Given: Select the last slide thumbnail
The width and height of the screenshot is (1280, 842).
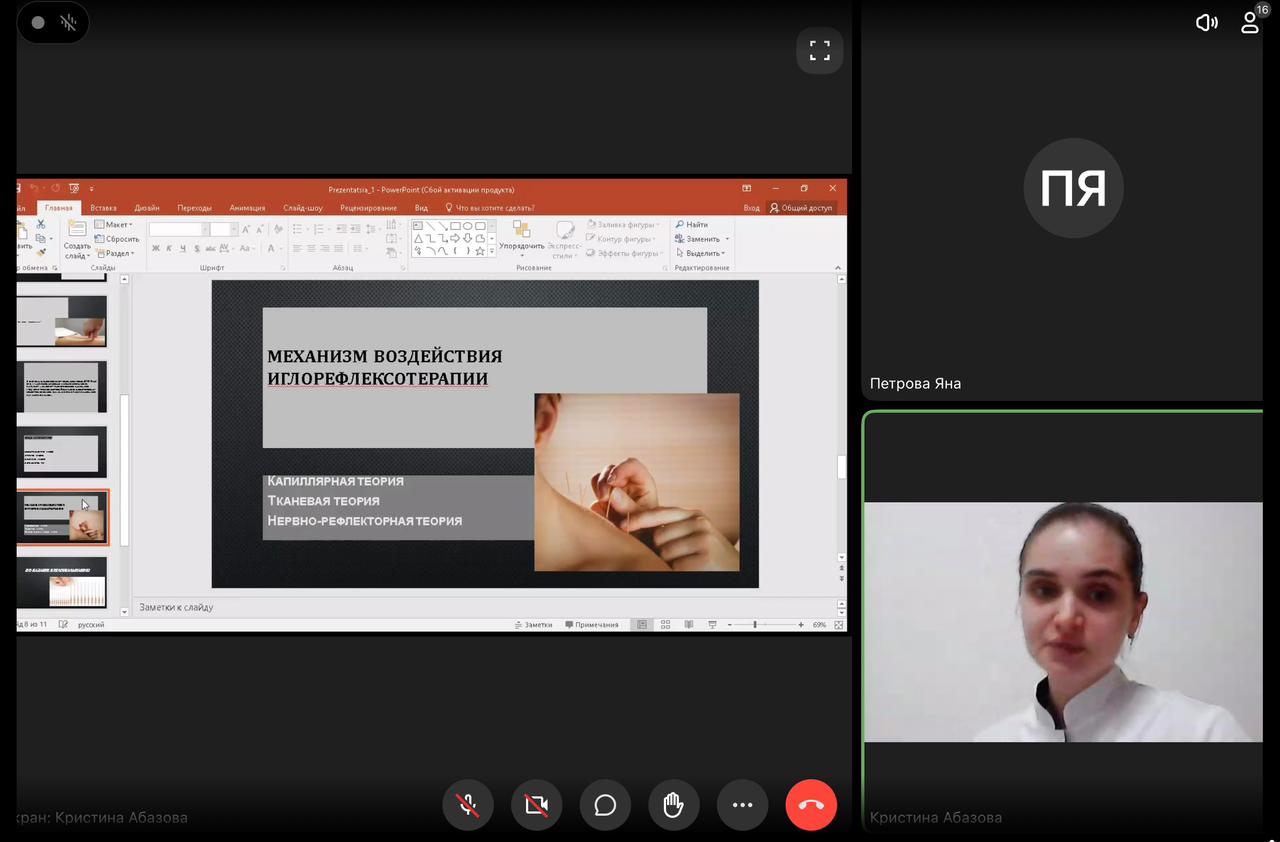Looking at the screenshot, I should pyautogui.click(x=62, y=582).
